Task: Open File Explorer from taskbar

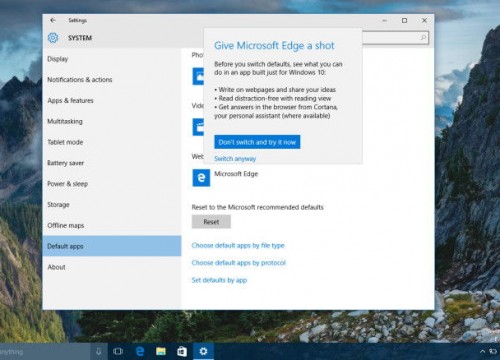Action: coord(161,351)
